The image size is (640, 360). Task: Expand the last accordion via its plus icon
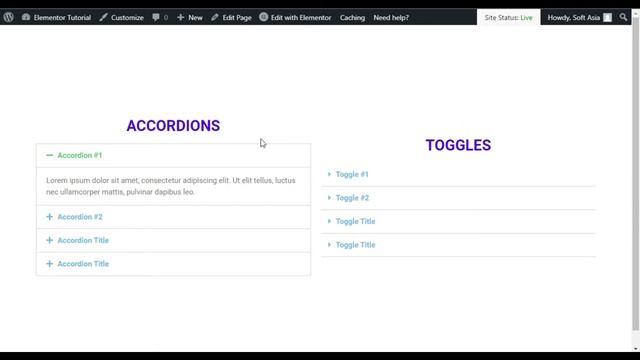click(49, 264)
